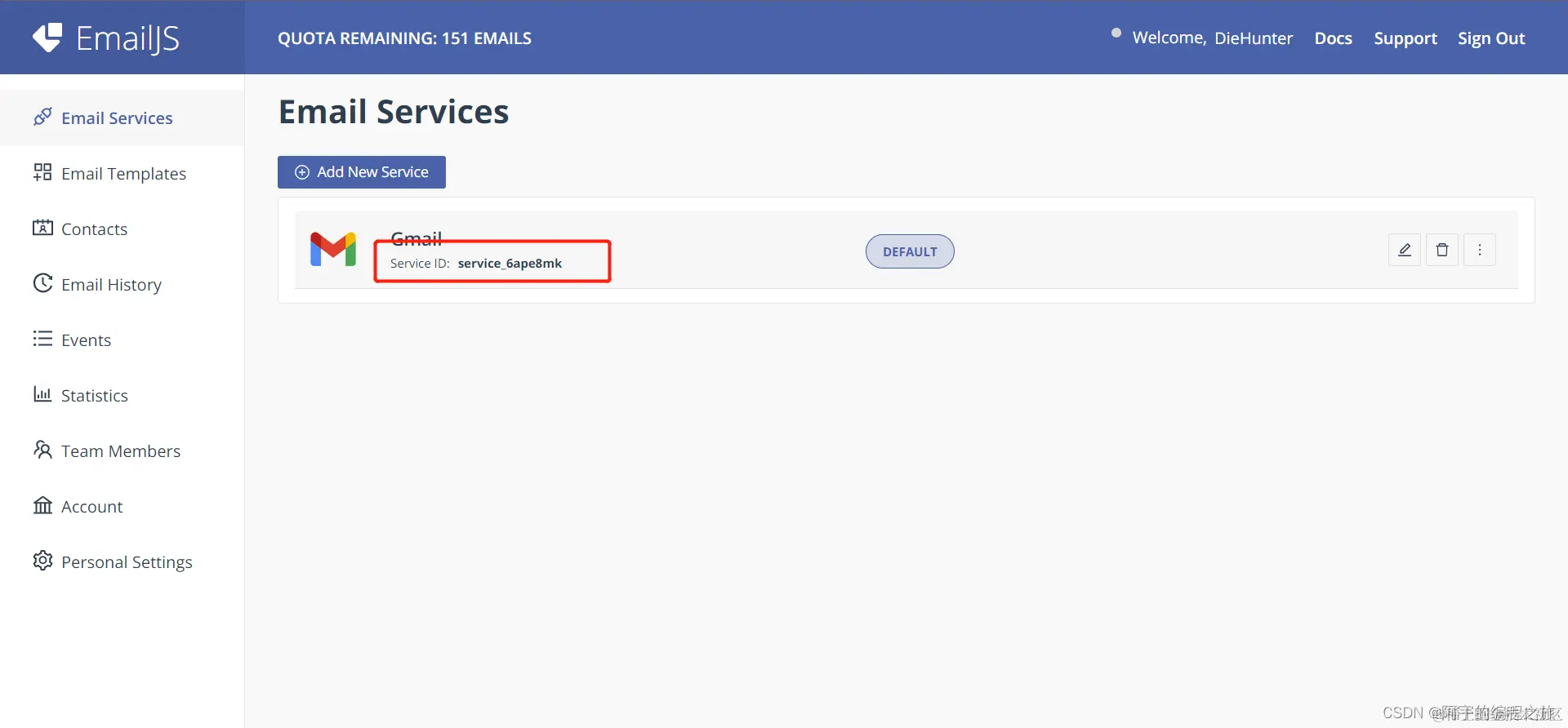Image resolution: width=1568 pixels, height=728 pixels.
Task: Click the Service ID label
Action: tap(420, 263)
